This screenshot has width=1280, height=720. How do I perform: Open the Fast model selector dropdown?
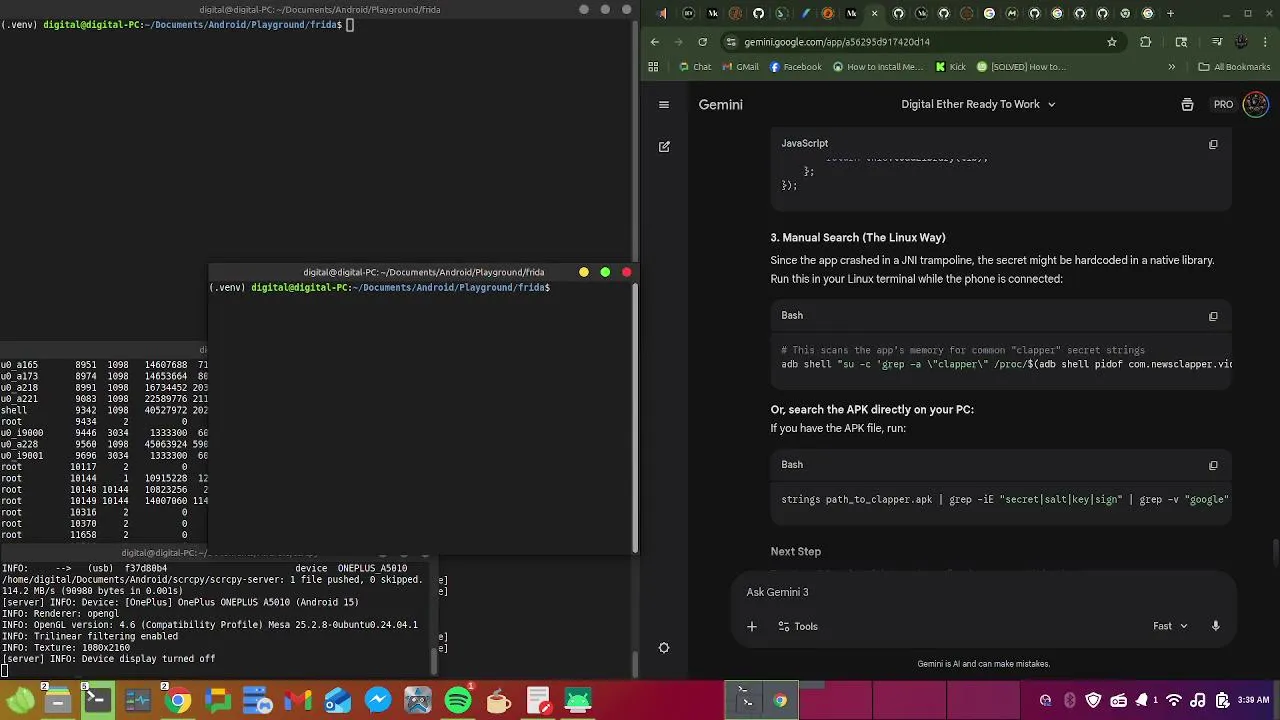pos(1170,626)
